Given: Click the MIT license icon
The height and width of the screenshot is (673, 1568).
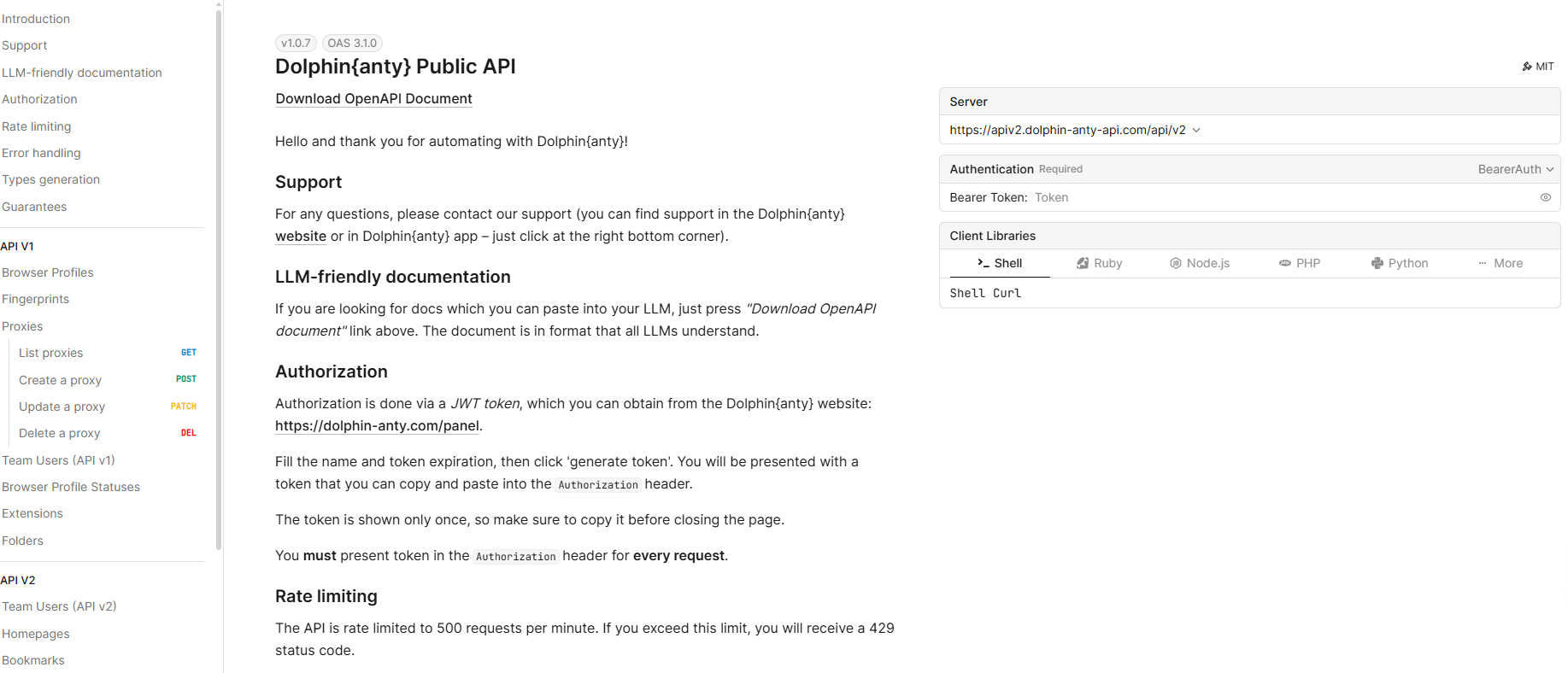Looking at the screenshot, I should tap(1527, 67).
